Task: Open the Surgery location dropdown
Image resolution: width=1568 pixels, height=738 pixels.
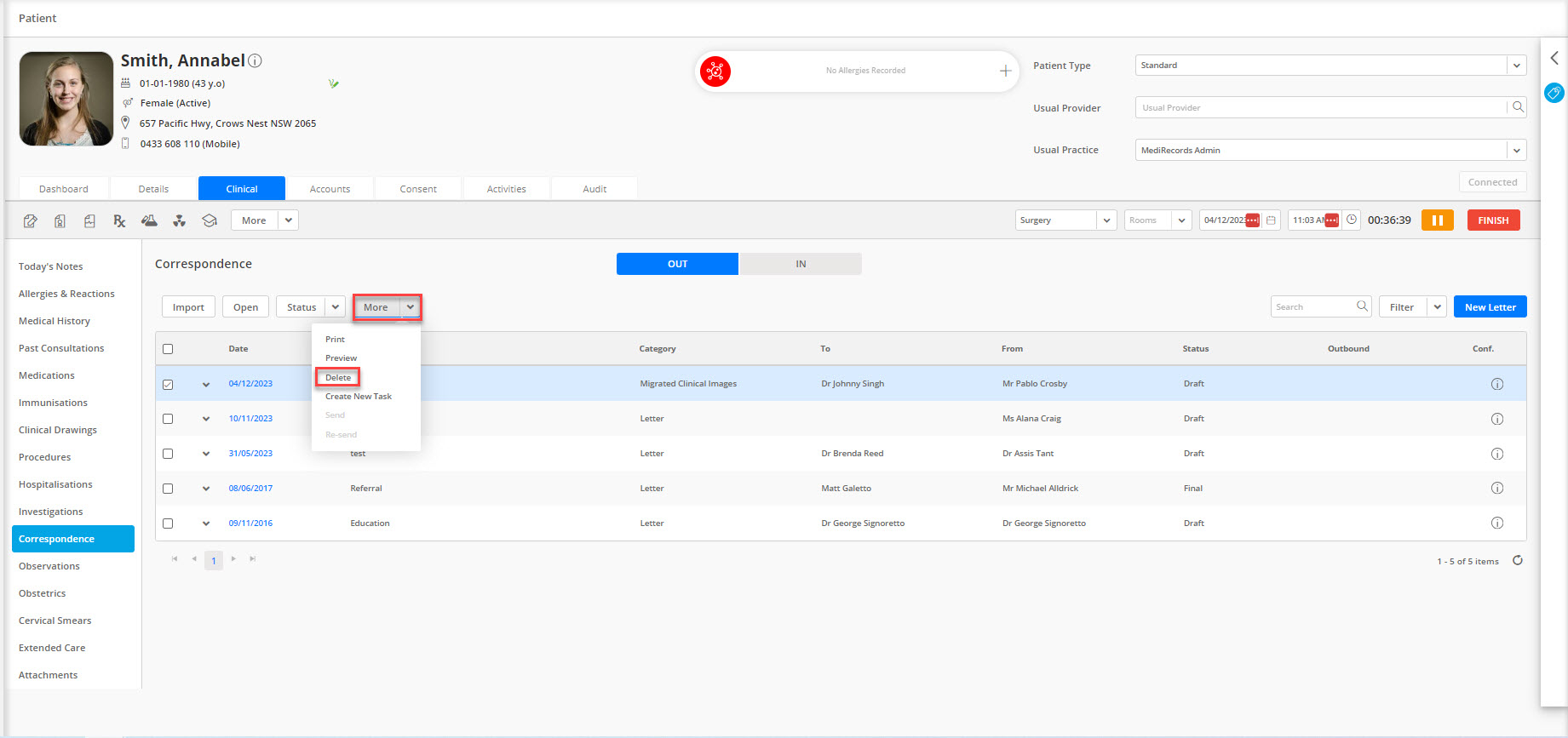Action: coord(1106,220)
